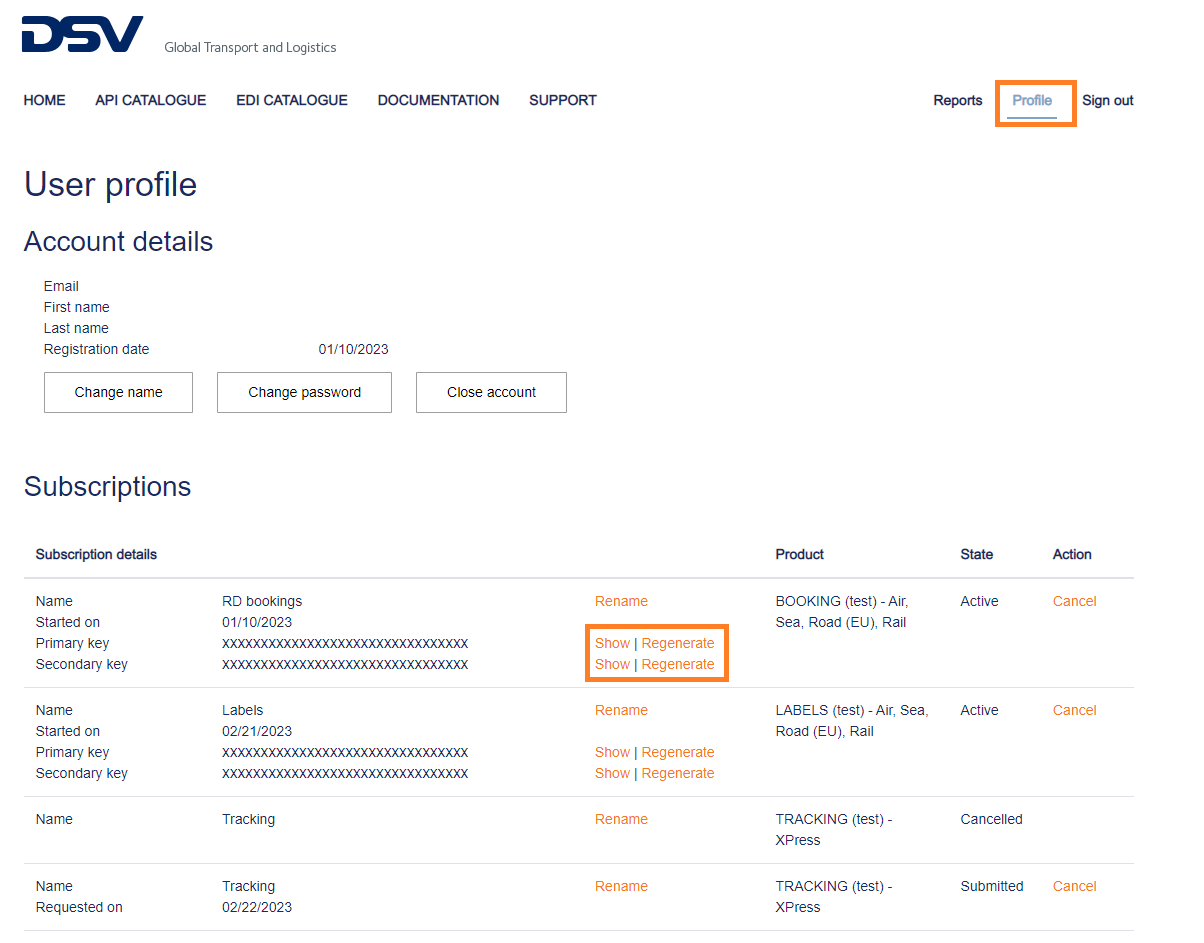This screenshot has width=1204, height=943.
Task: Open the EDI CATALOGUE page
Action: click(291, 100)
